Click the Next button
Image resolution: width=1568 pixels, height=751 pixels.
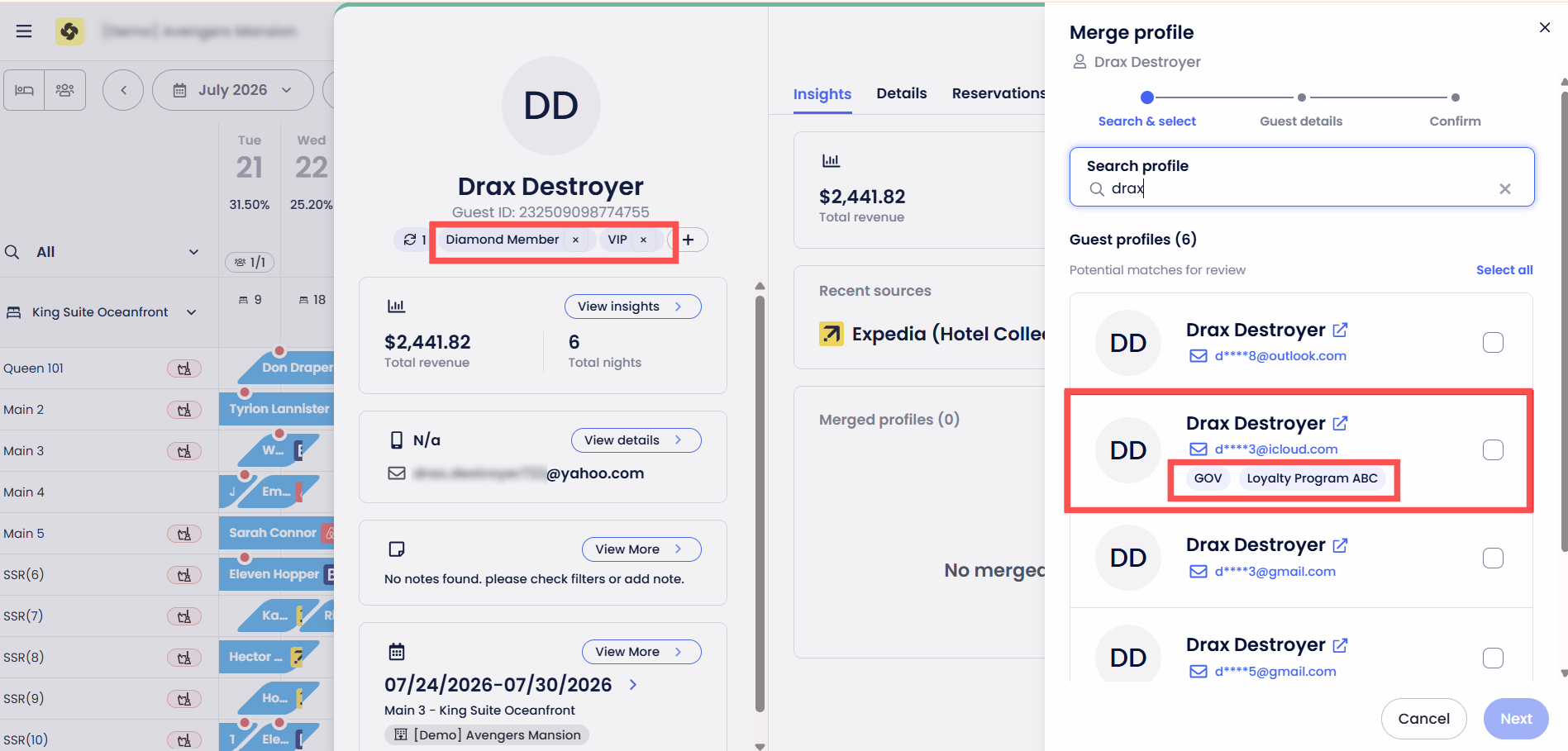point(1516,719)
